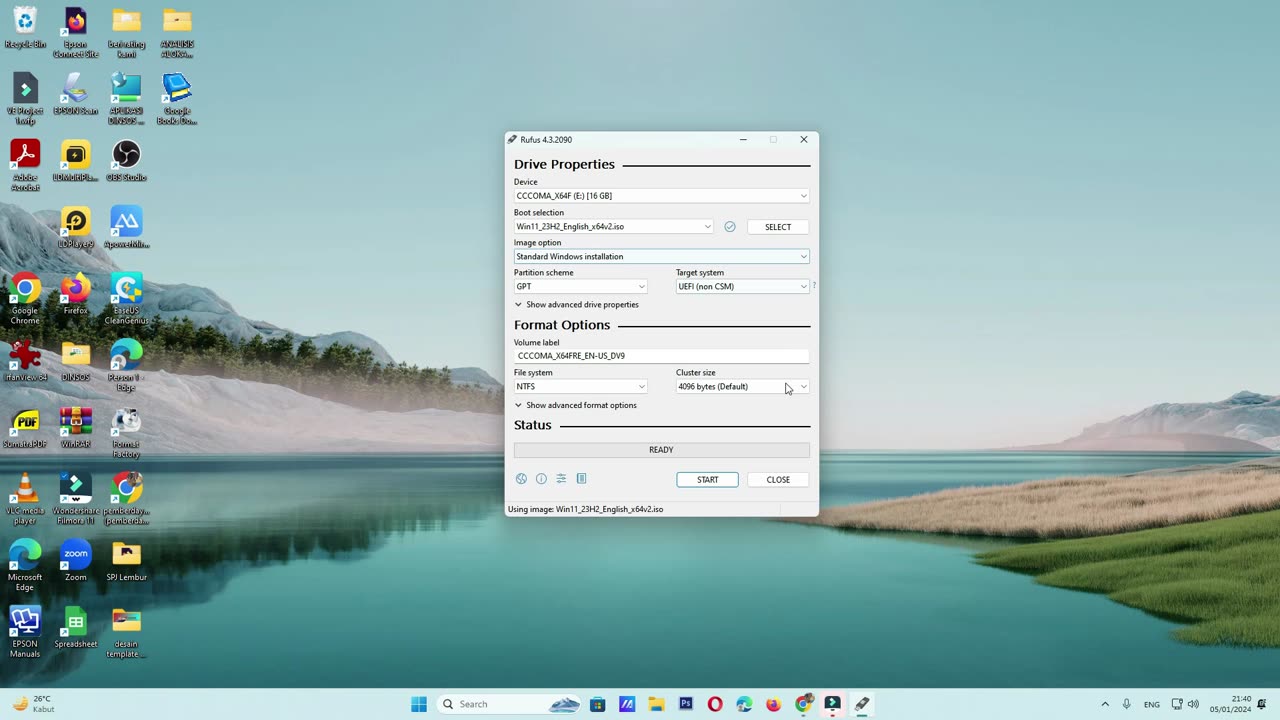Click the ENG language indicator
The image size is (1280, 720).
(1152, 705)
